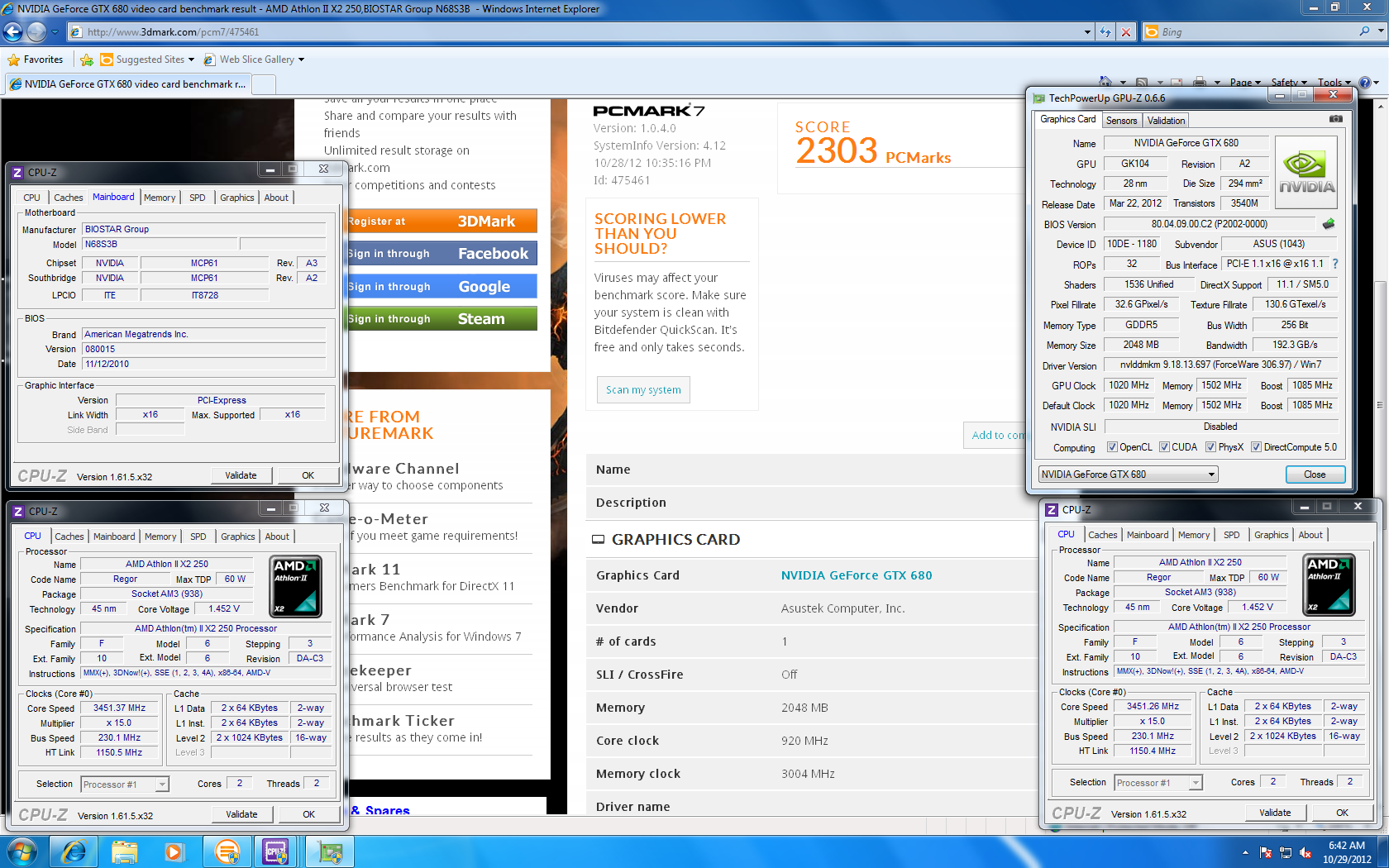Open the Processor #1 Selection dropdown in bottom-left CPU-Z
Image resolution: width=1389 pixels, height=868 pixels.
point(162,785)
